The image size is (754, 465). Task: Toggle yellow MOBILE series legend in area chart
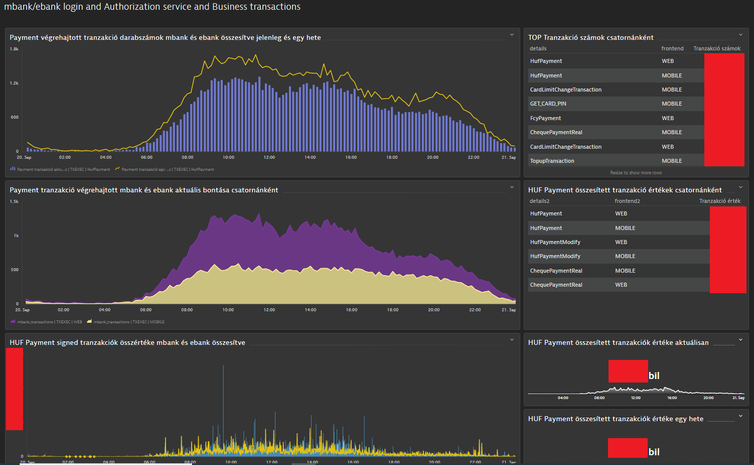pos(126,322)
